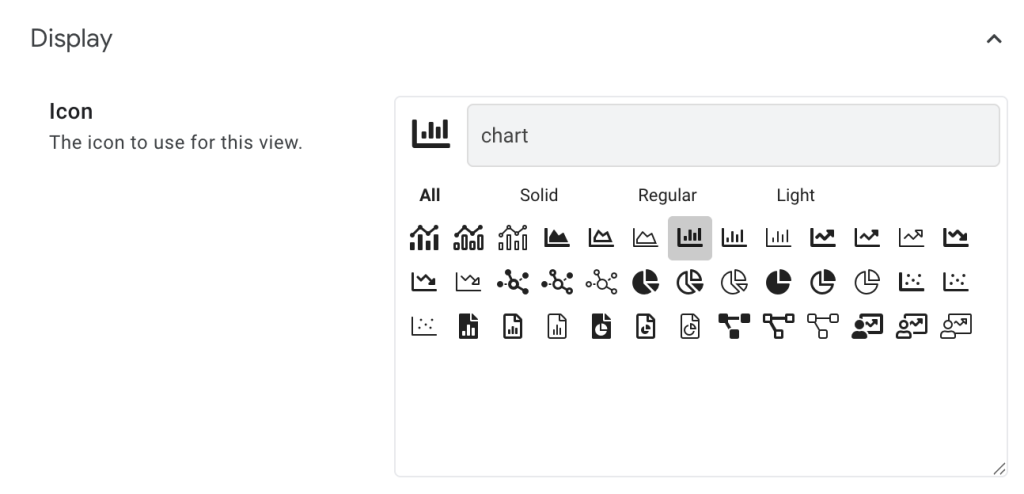The height and width of the screenshot is (494, 1024).
Task: Select the solid chart network icon
Action: coord(513,282)
